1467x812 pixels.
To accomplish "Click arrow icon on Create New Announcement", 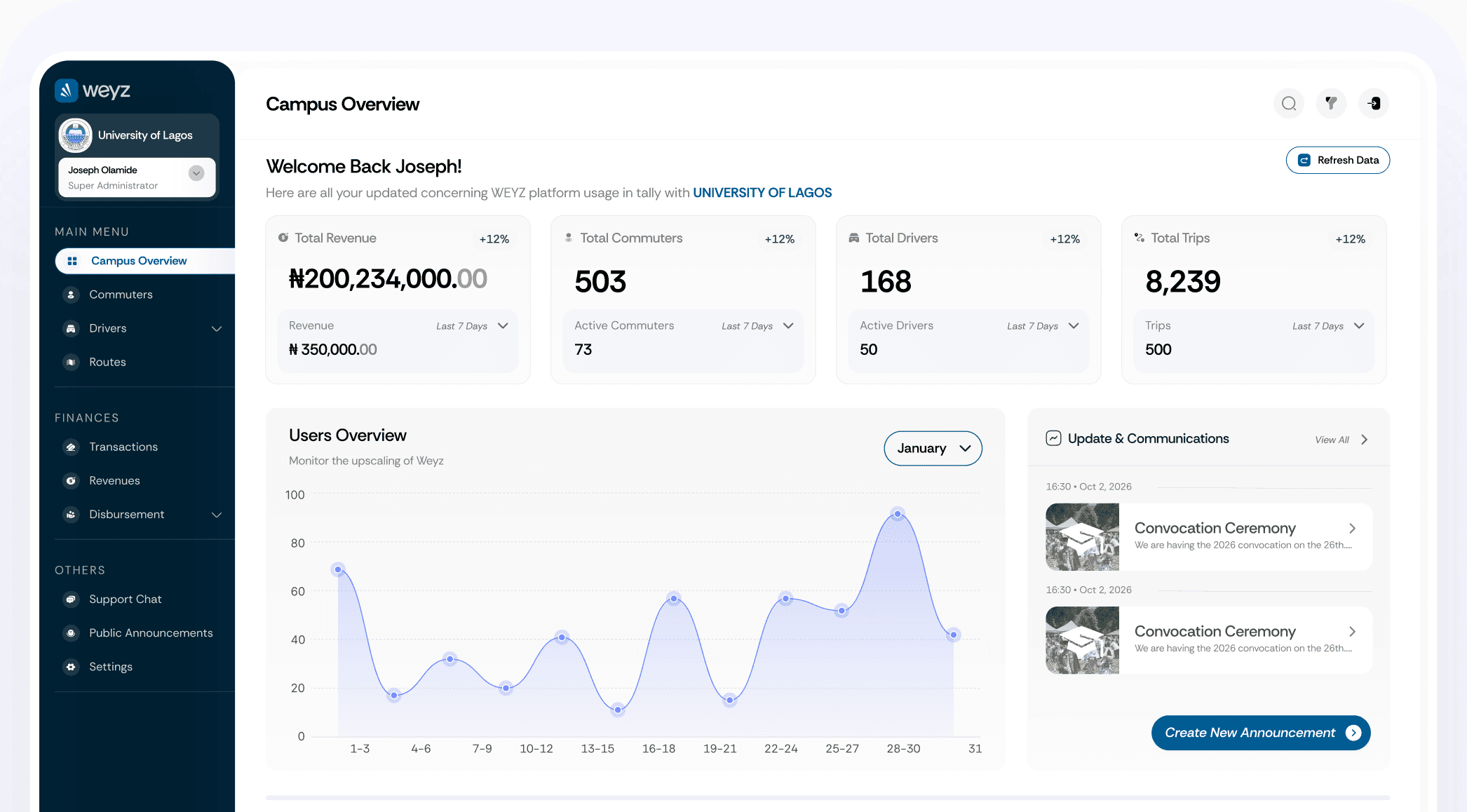I will point(1353,733).
